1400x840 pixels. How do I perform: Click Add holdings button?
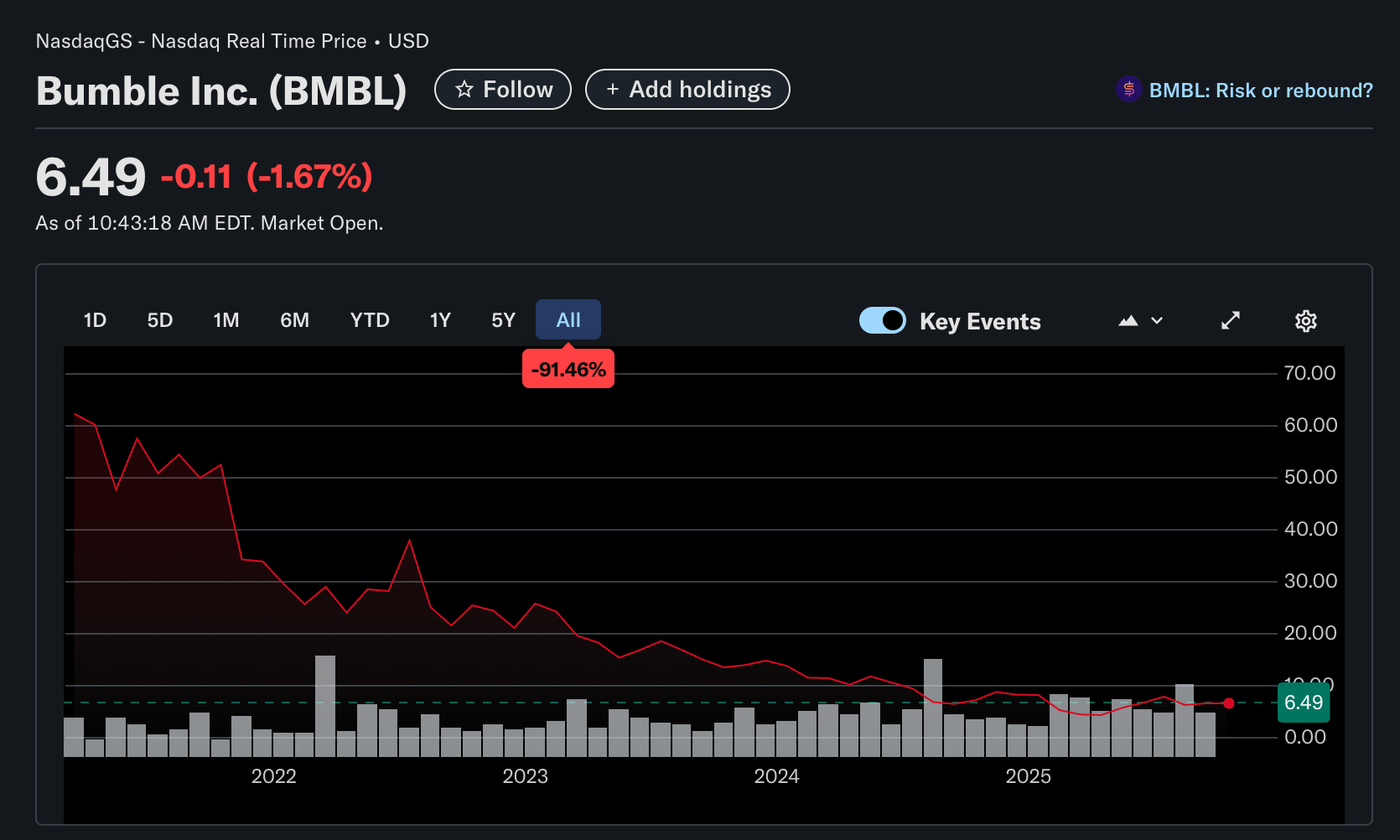click(x=687, y=90)
